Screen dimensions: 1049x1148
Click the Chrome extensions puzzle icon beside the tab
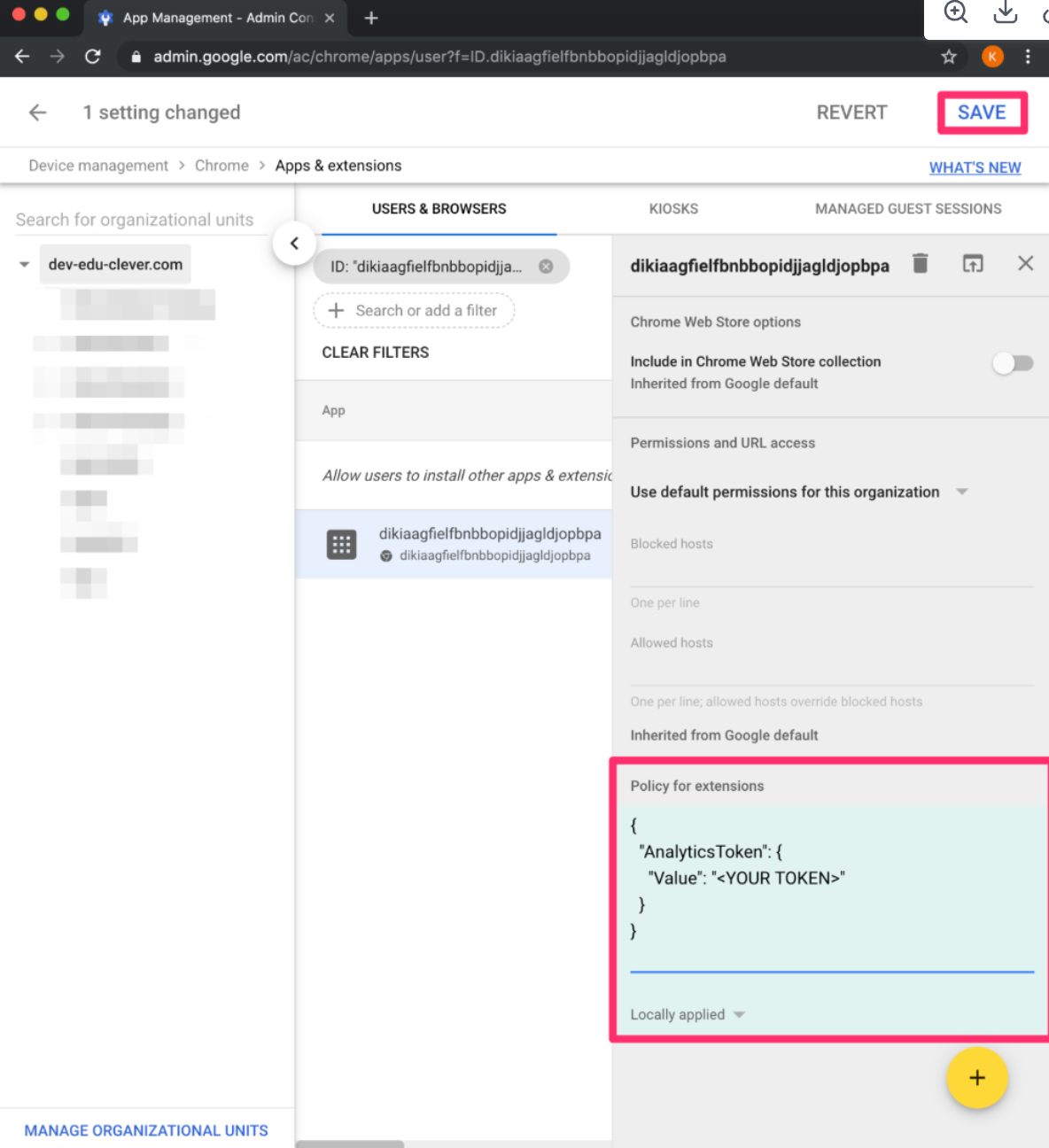(x=105, y=18)
